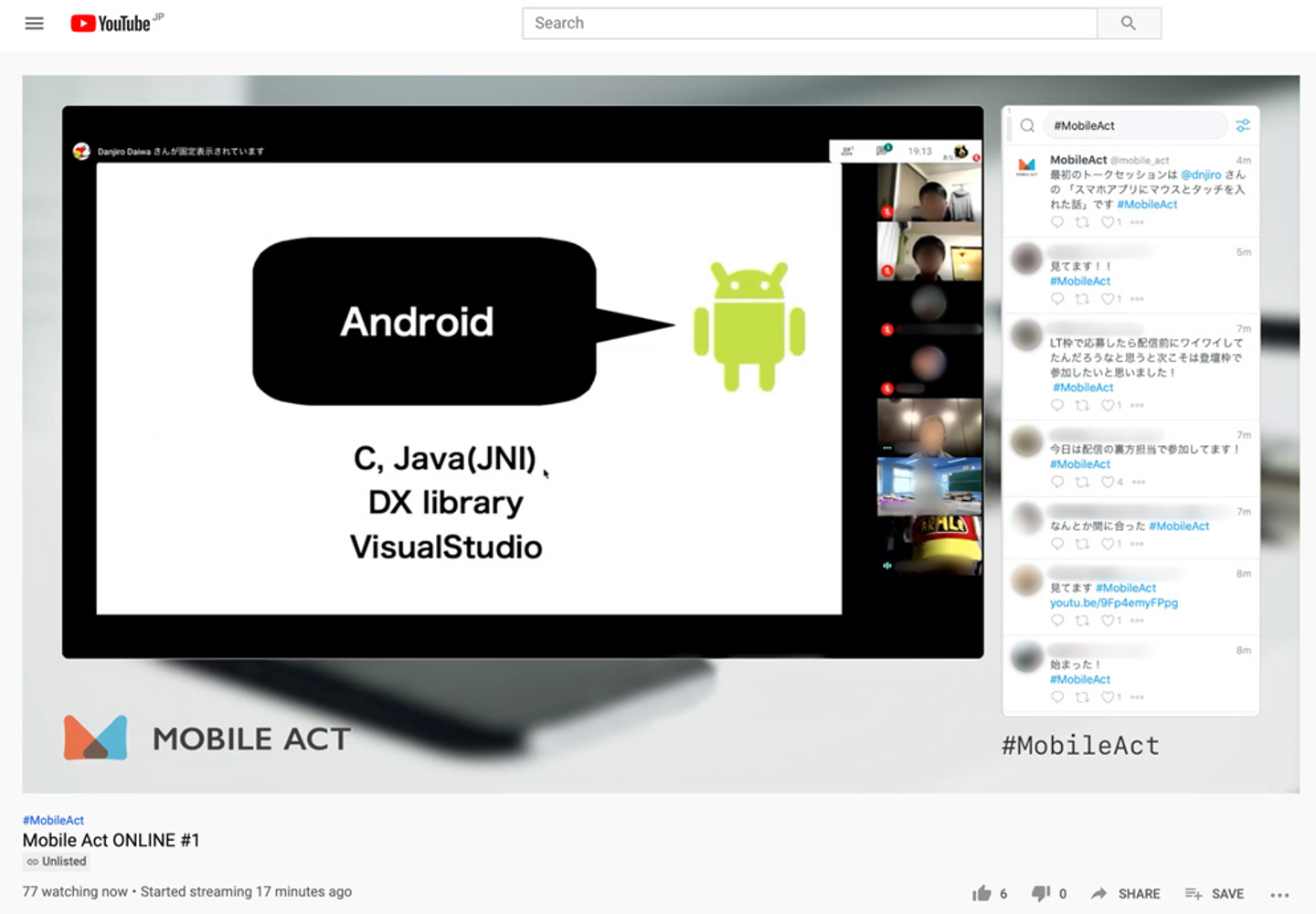The height and width of the screenshot is (914, 1316).
Task: Click the Twitter feed search magnifier icon
Action: [x=1027, y=125]
